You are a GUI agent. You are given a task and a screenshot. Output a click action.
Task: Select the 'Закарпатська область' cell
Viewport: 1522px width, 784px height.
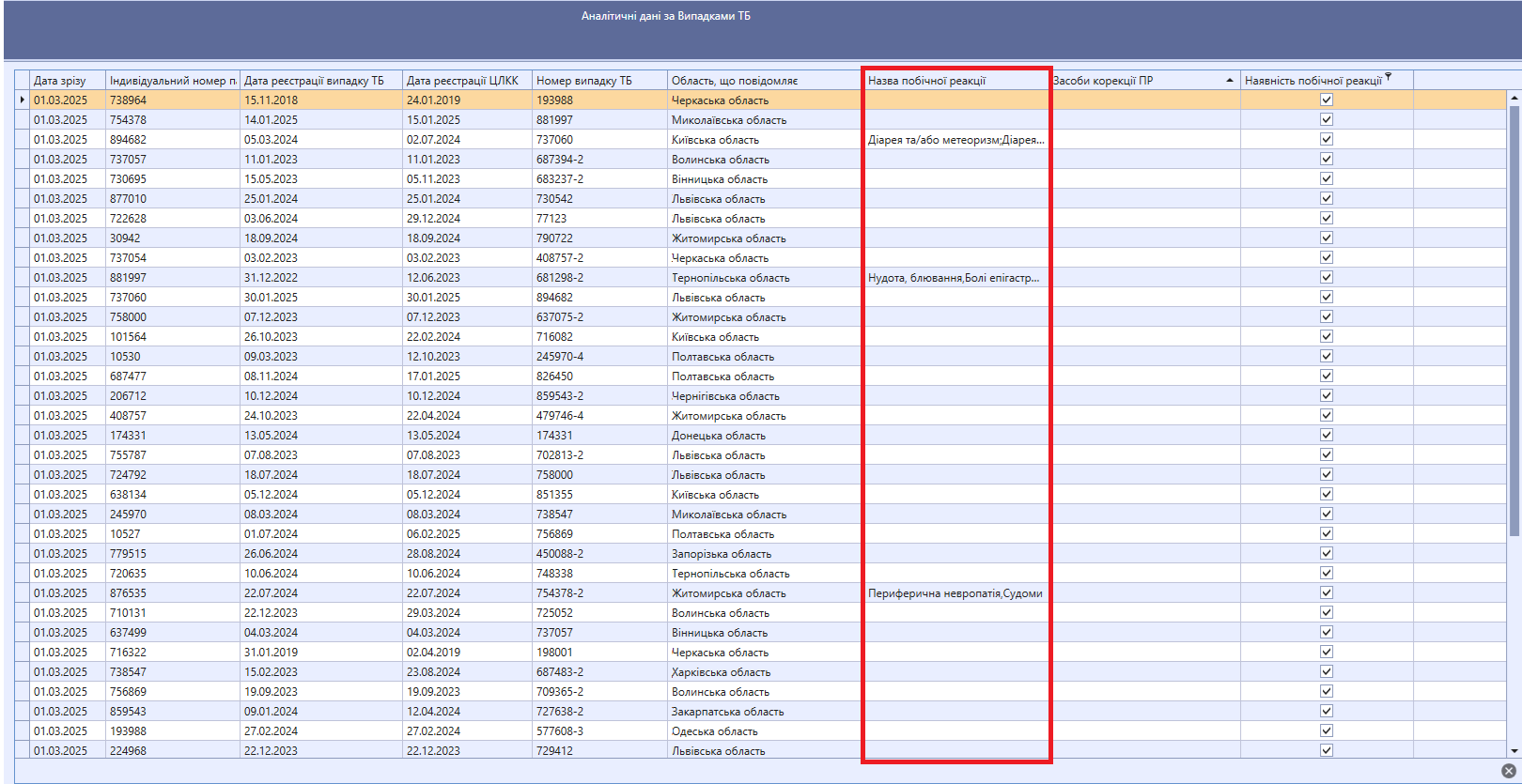point(764,711)
